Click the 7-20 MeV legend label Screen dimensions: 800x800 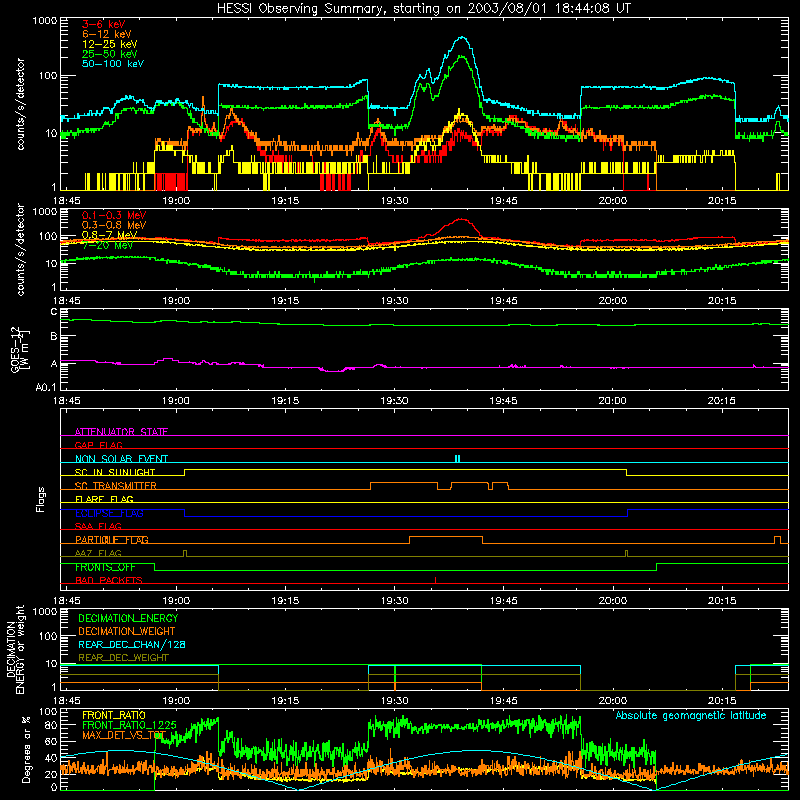point(107,245)
